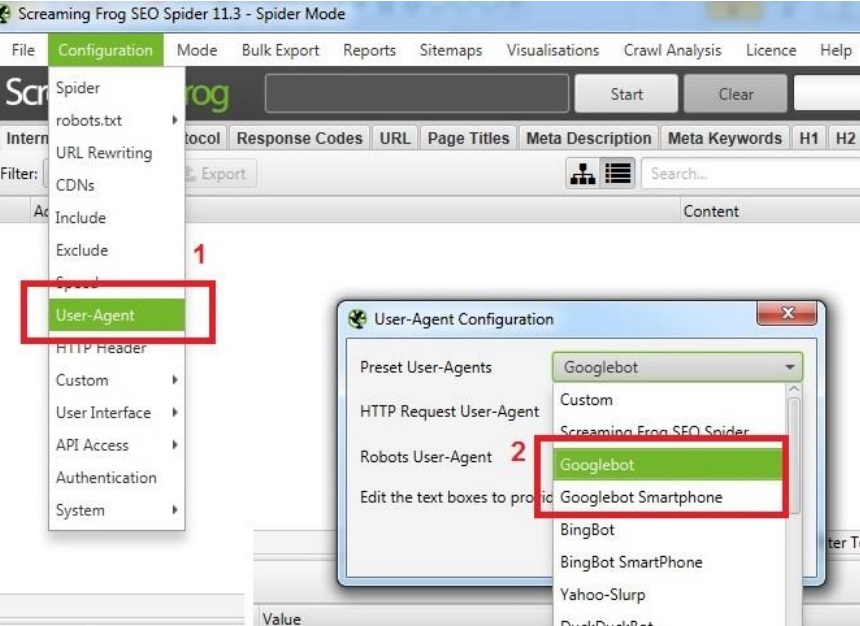The width and height of the screenshot is (860, 626).
Task: Select Googlebot Smartphone option
Action: point(669,497)
